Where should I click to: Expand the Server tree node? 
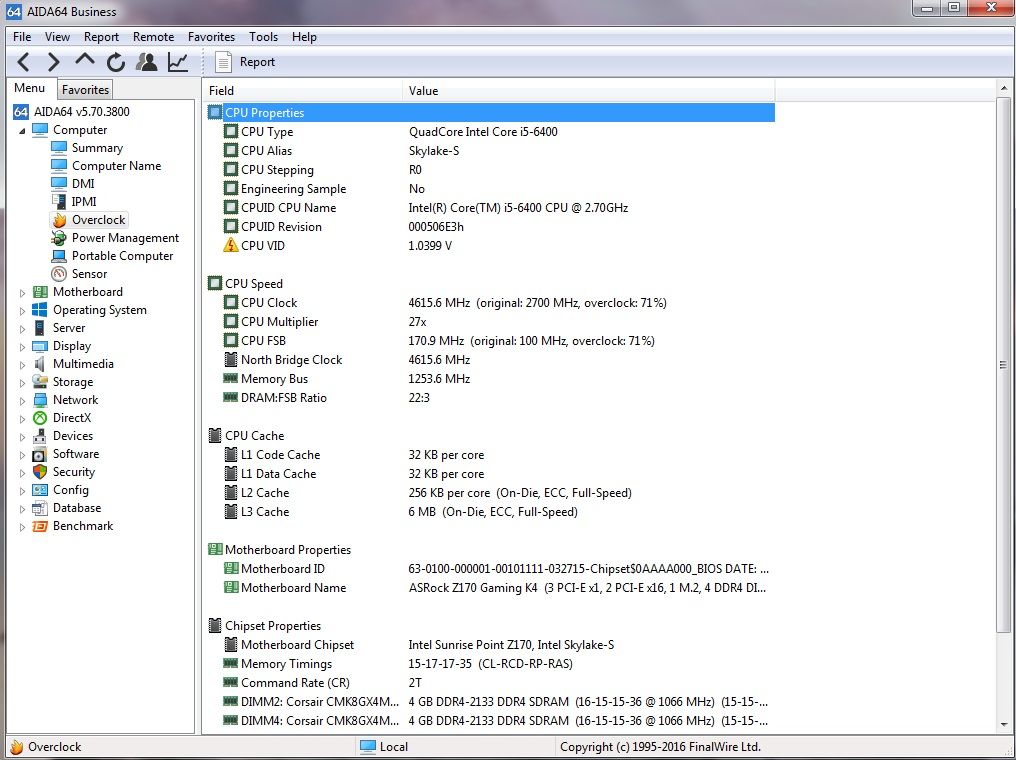point(22,329)
